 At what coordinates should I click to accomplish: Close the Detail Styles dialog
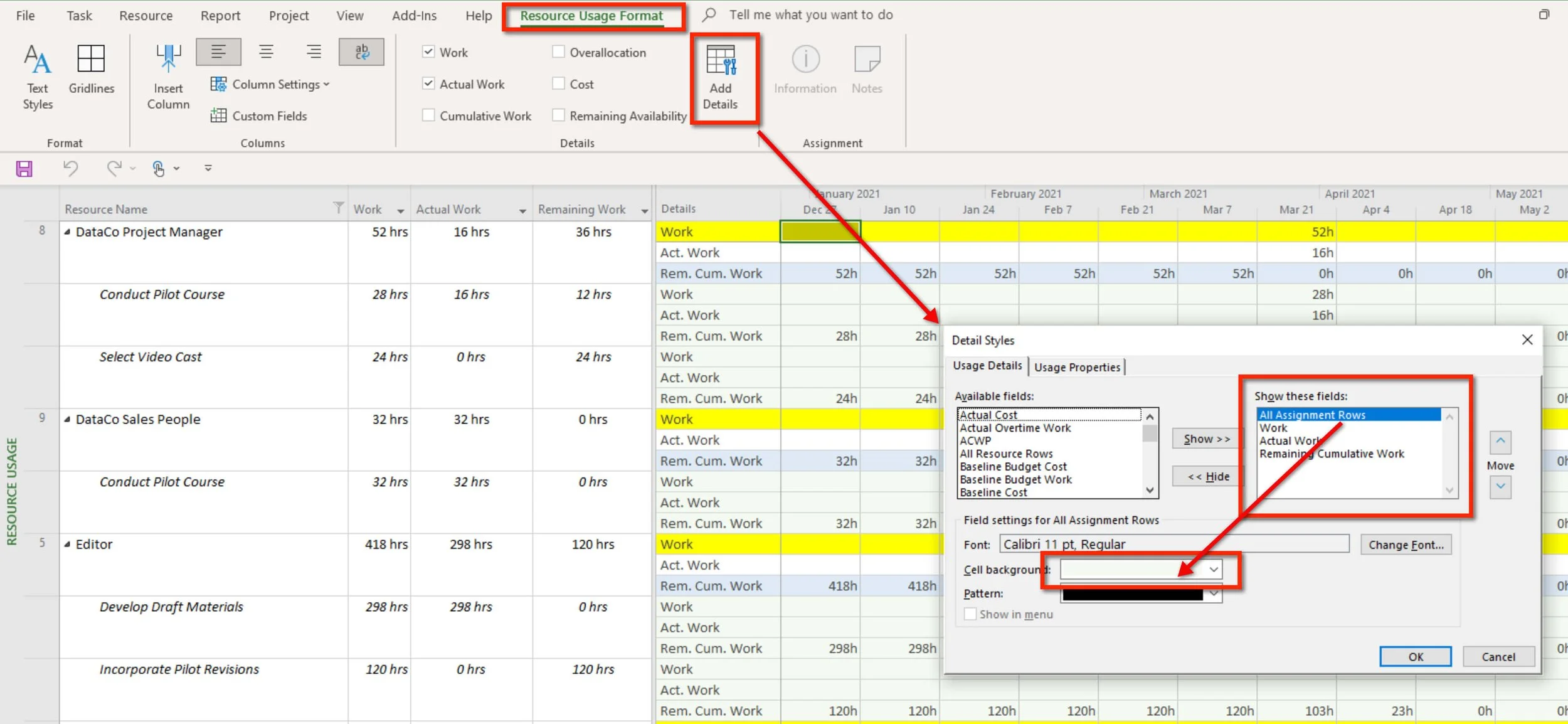(x=1527, y=339)
